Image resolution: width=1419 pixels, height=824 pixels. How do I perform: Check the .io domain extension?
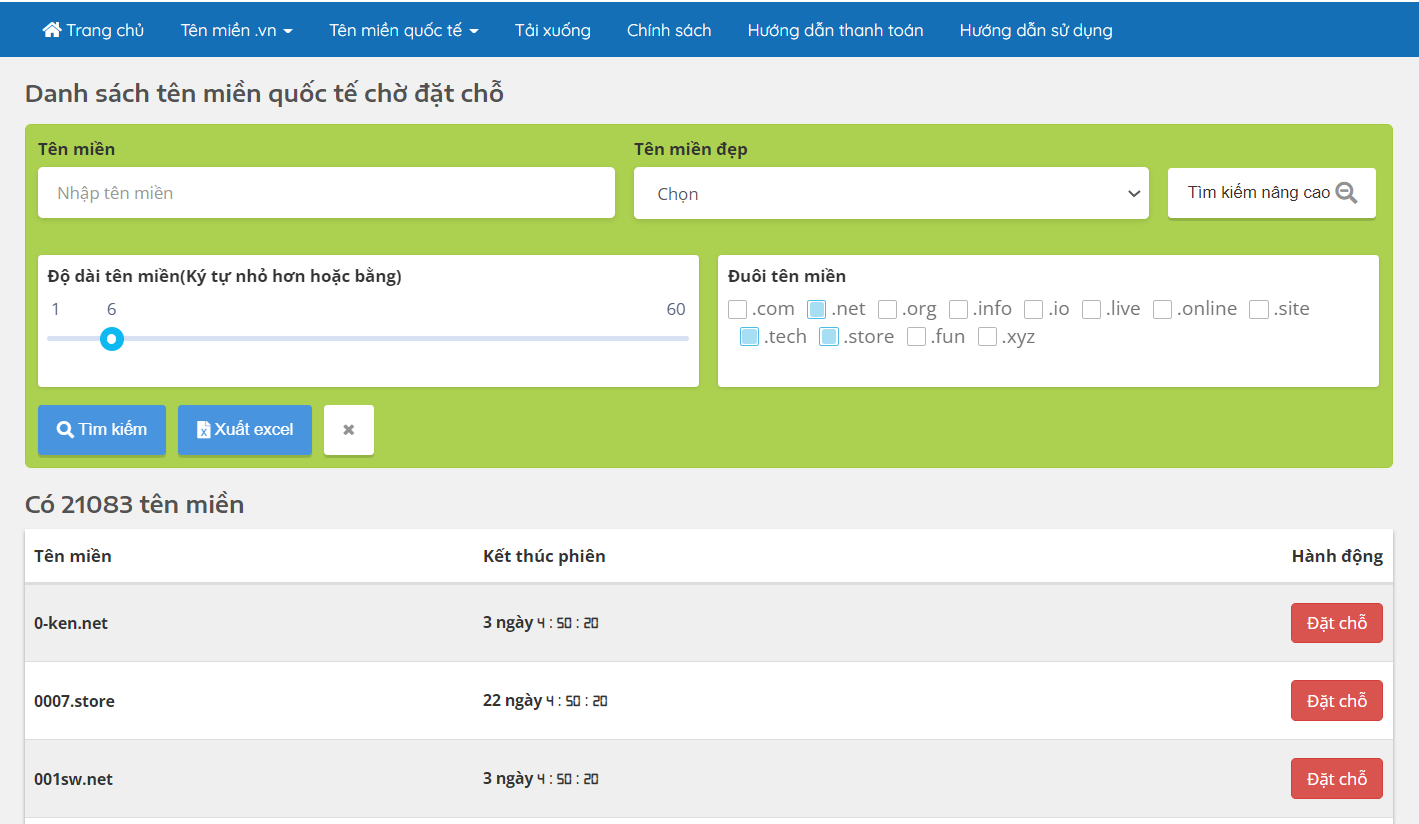click(1033, 309)
